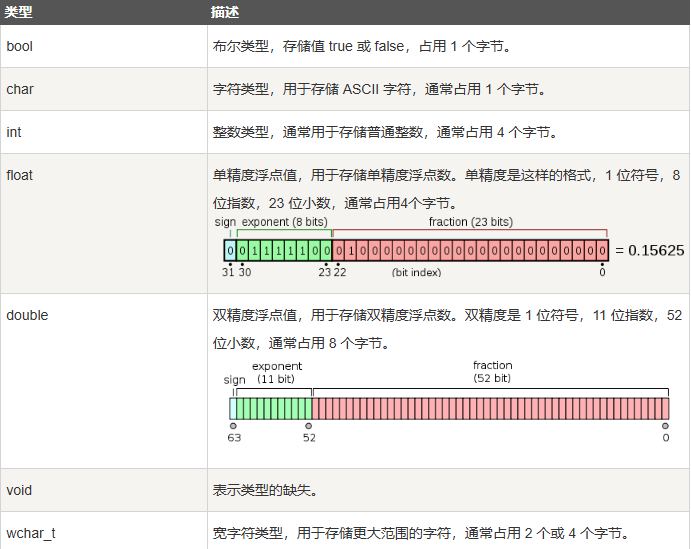Viewport: 691px width, 549px height.
Task: Click the double bit layout diagram
Action: click(x=448, y=401)
